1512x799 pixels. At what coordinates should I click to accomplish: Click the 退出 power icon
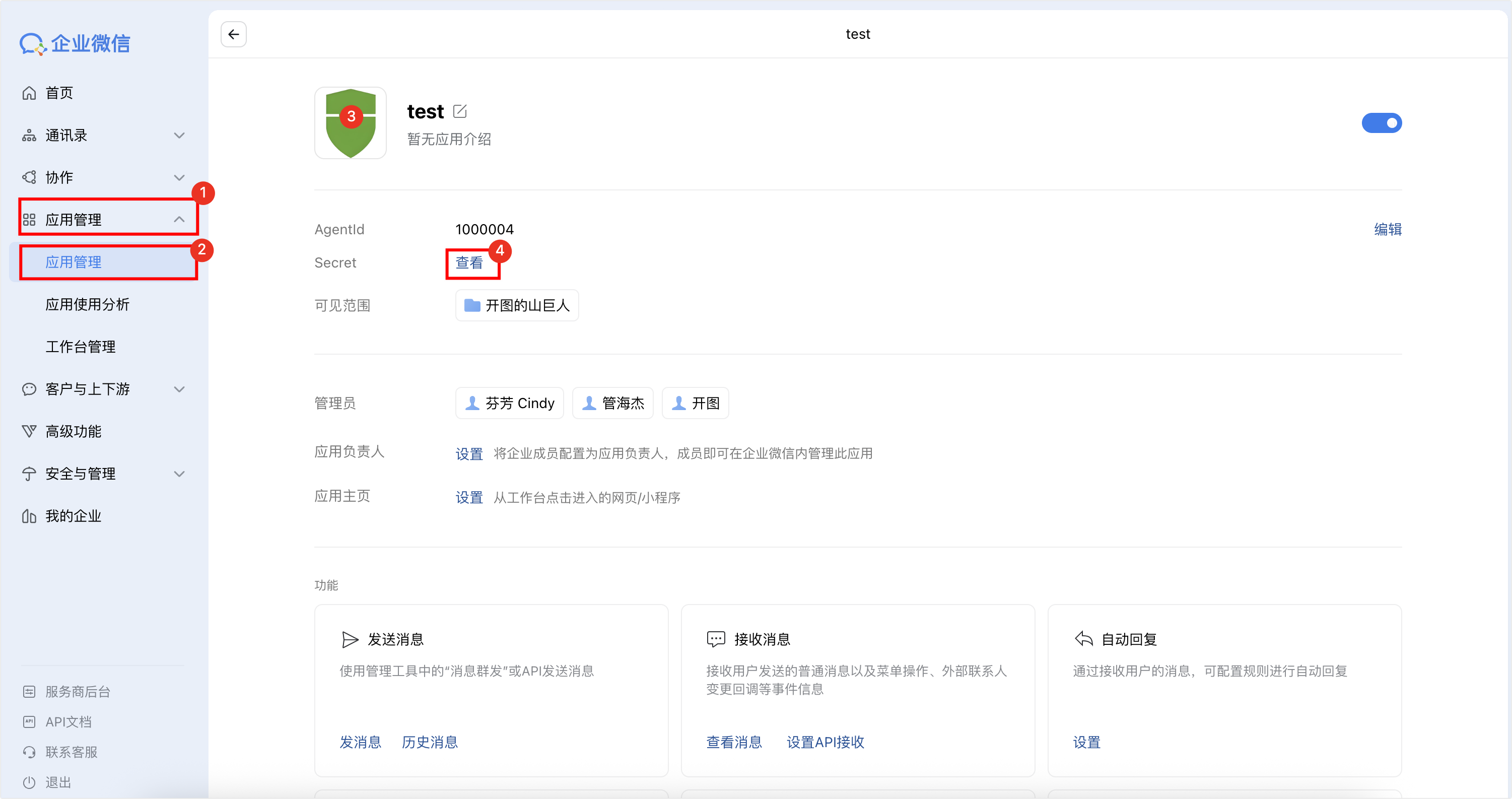pyautogui.click(x=29, y=782)
